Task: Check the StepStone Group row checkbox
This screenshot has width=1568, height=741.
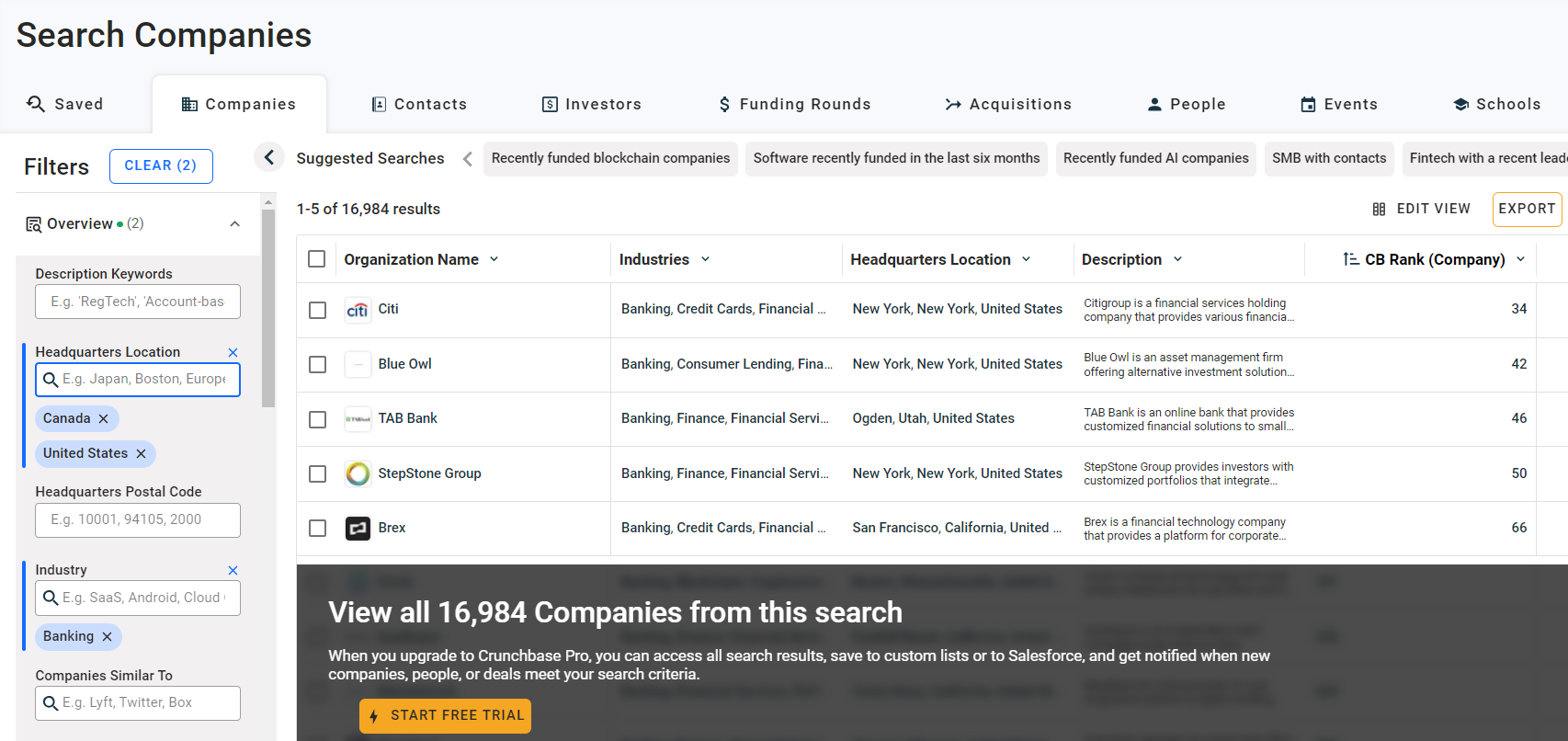Action: coord(317,473)
